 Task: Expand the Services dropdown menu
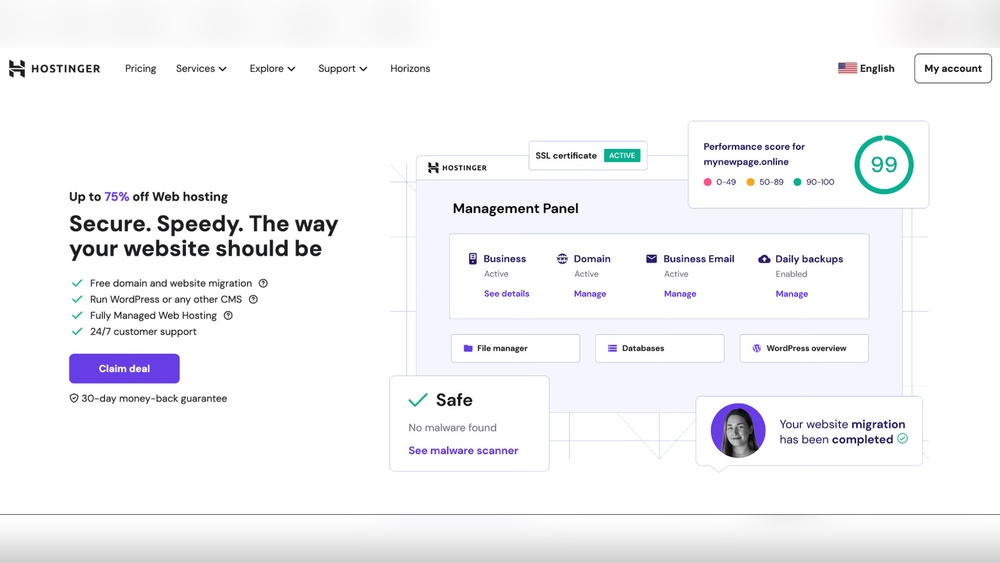pyautogui.click(x=201, y=68)
